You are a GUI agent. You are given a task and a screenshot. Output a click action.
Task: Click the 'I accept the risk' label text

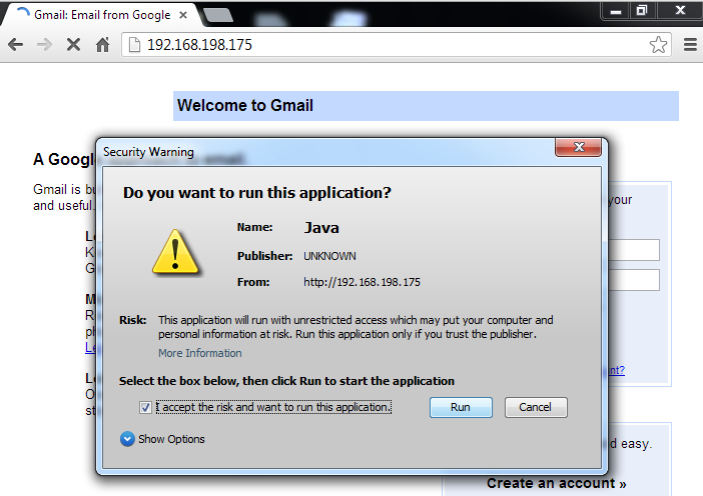[274, 407]
